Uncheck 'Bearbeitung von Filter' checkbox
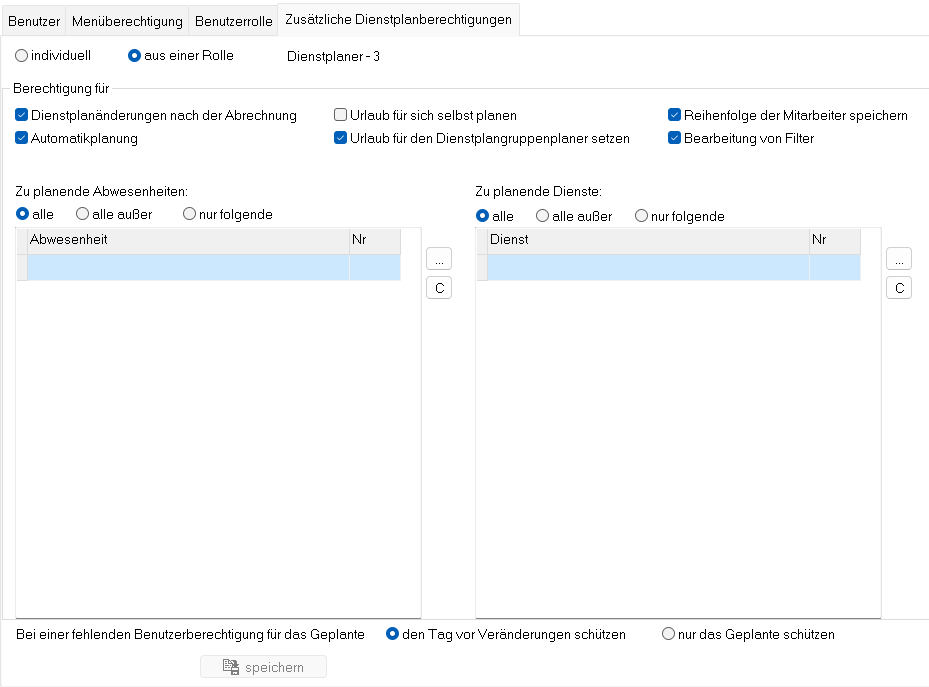 click(x=675, y=139)
